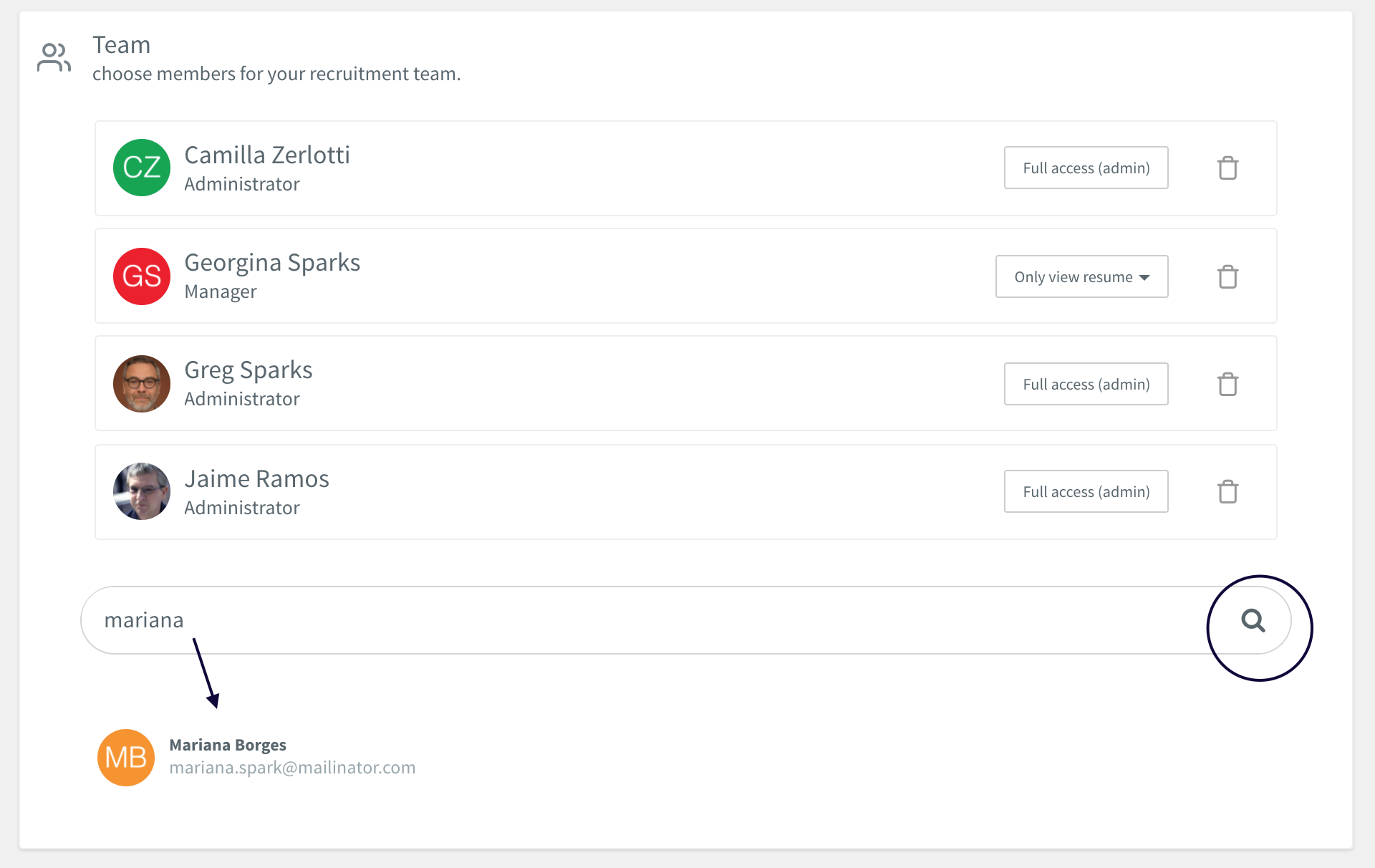Click Jaime Ramos' profile photo
The height and width of the screenshot is (868, 1375).
tap(142, 491)
